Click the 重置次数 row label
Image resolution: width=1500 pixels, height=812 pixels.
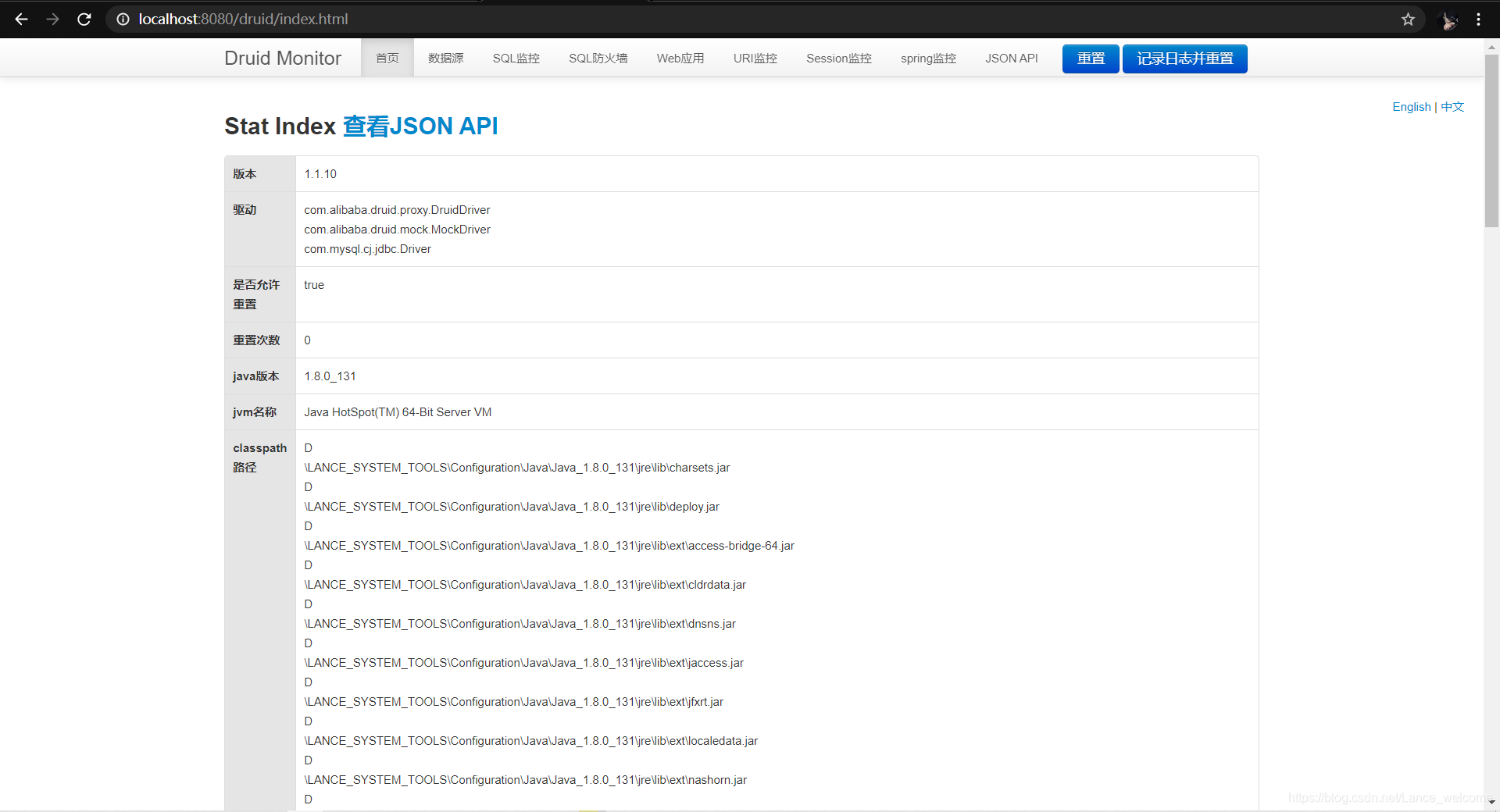click(x=256, y=340)
